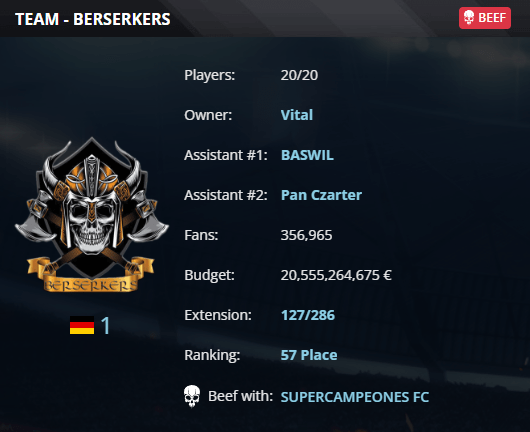View the 57 Place ranking link
Screen dimensions: 530x432
tap(309, 355)
